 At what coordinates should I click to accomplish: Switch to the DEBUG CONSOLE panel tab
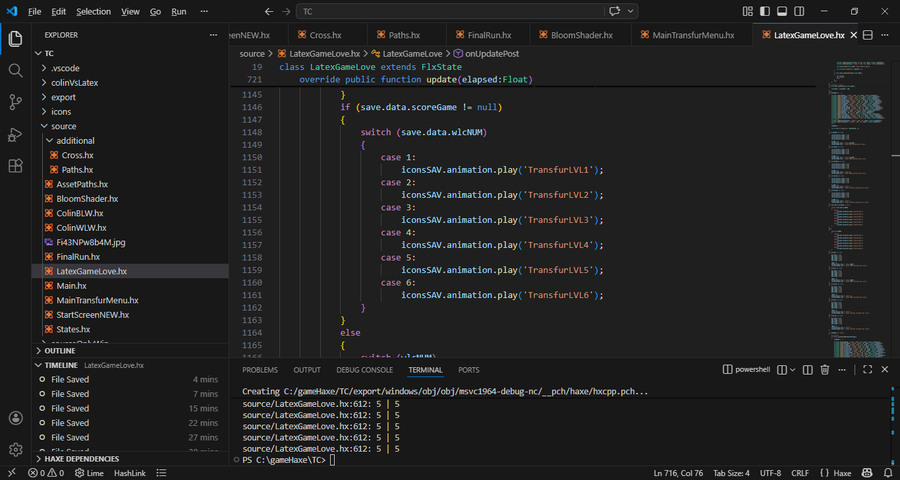click(x=365, y=370)
